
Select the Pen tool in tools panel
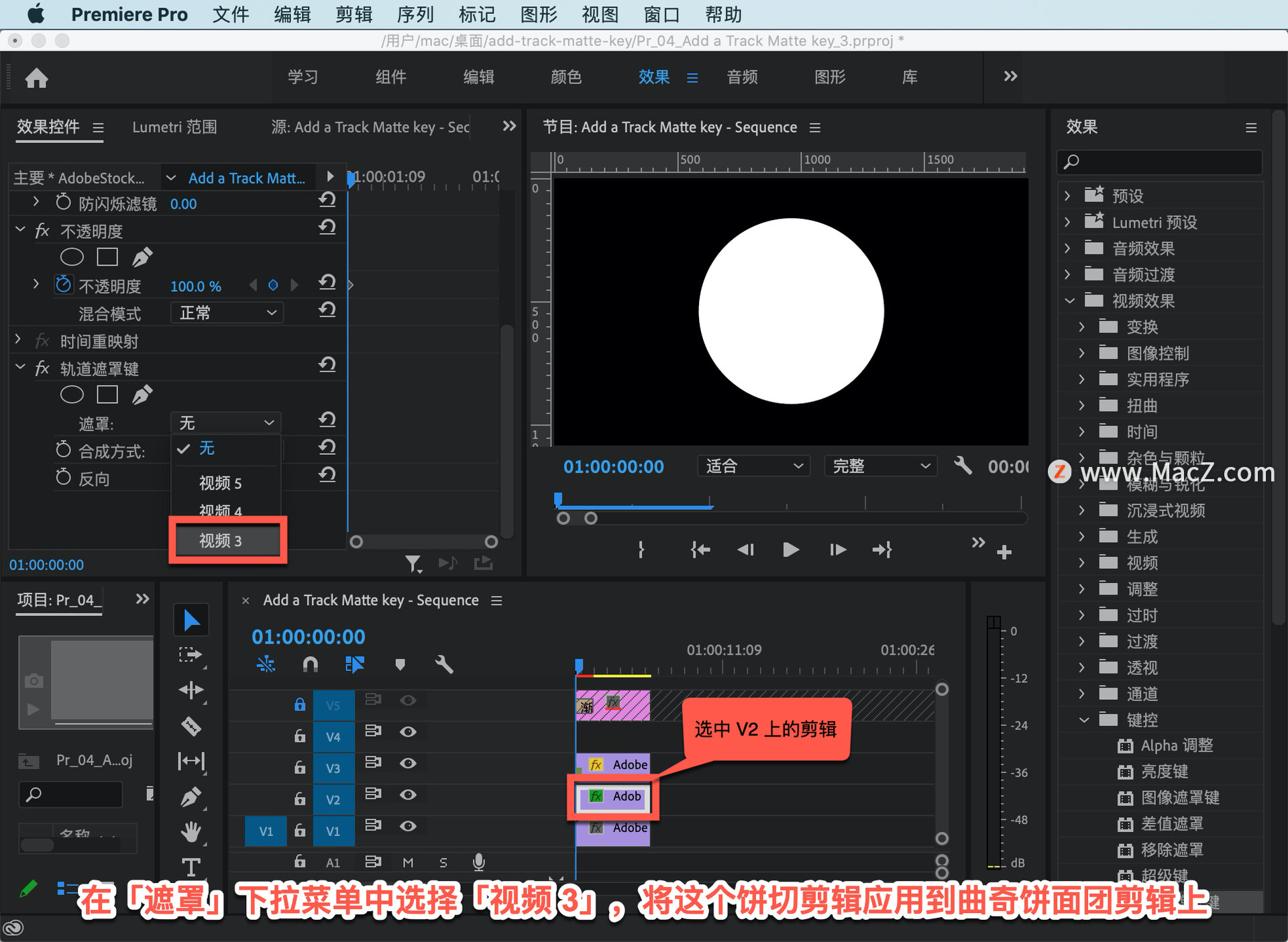(x=191, y=796)
